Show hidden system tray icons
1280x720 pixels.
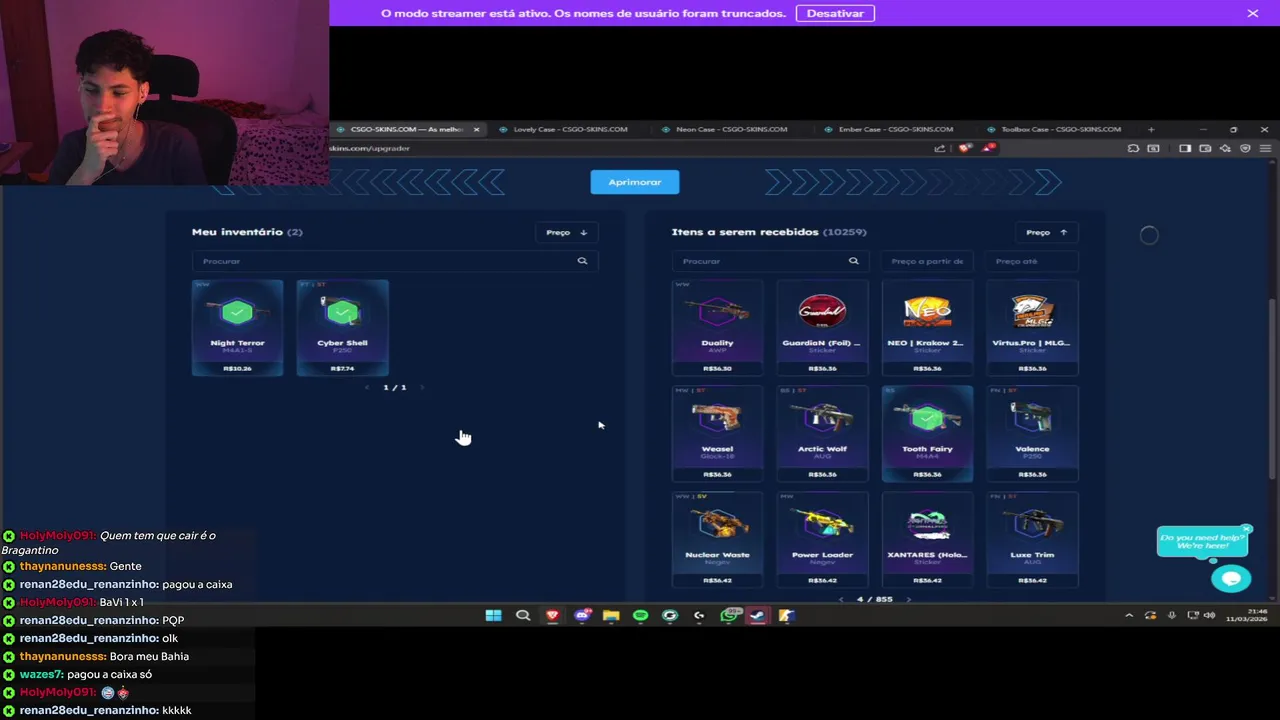(x=1129, y=615)
